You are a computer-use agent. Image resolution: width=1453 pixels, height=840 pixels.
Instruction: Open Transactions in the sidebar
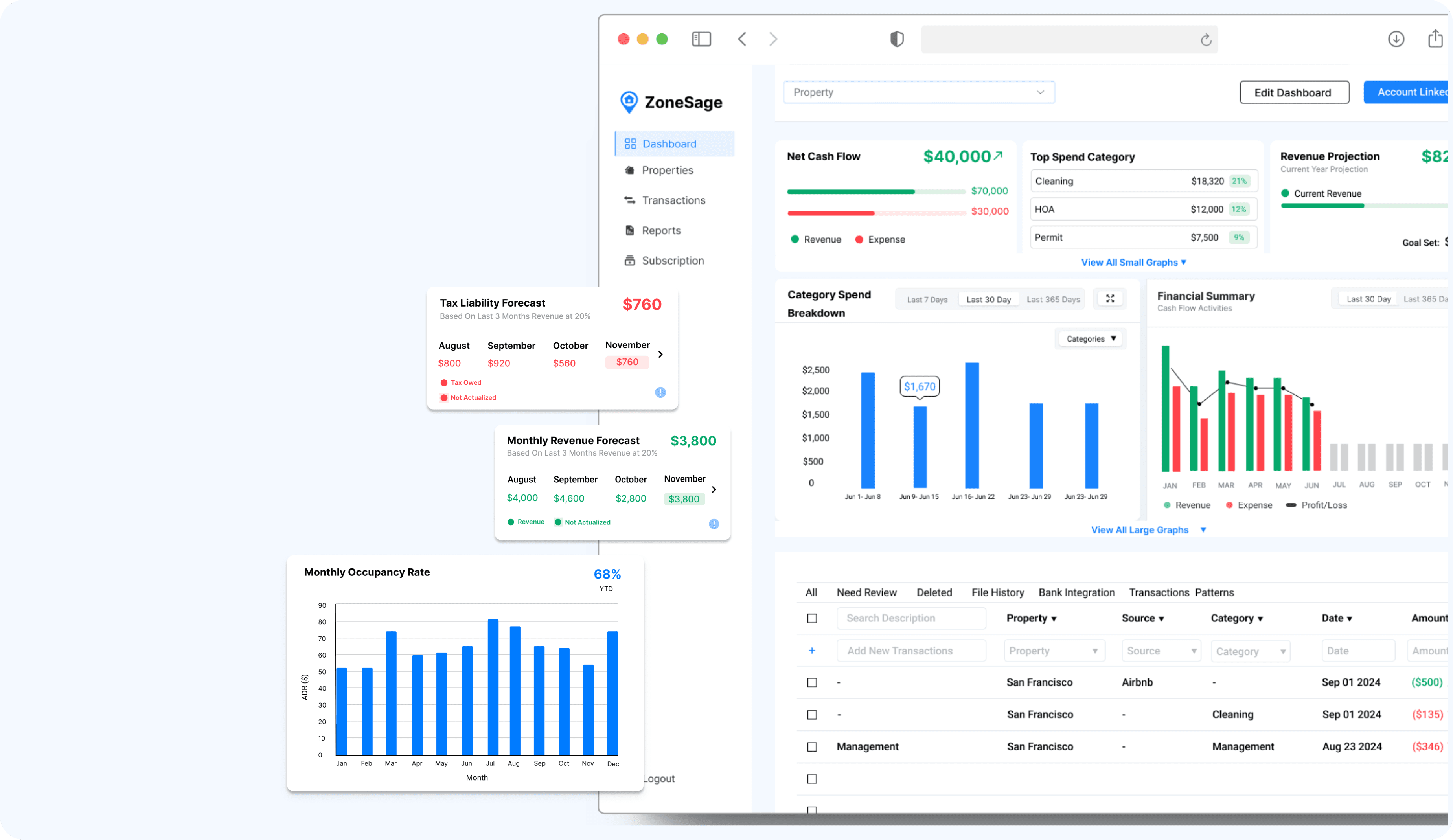(x=673, y=200)
